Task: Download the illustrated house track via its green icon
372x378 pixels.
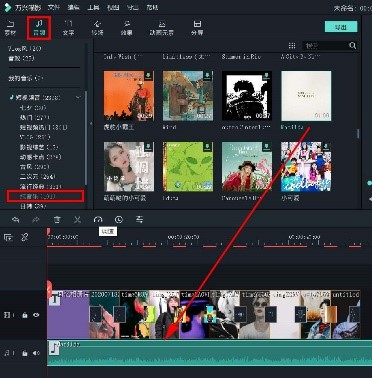Action: 207,76
